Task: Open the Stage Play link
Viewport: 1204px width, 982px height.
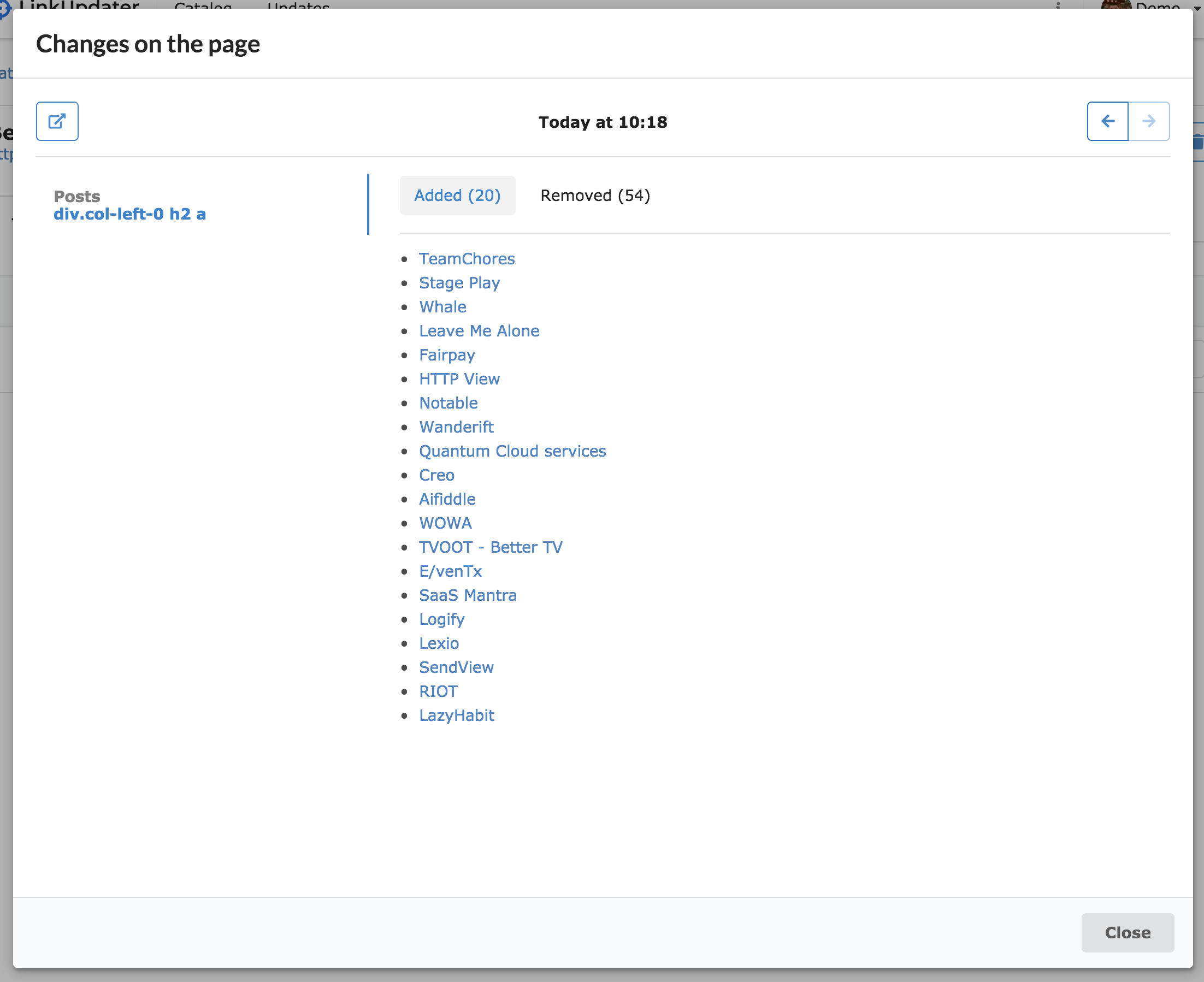Action: coord(459,283)
